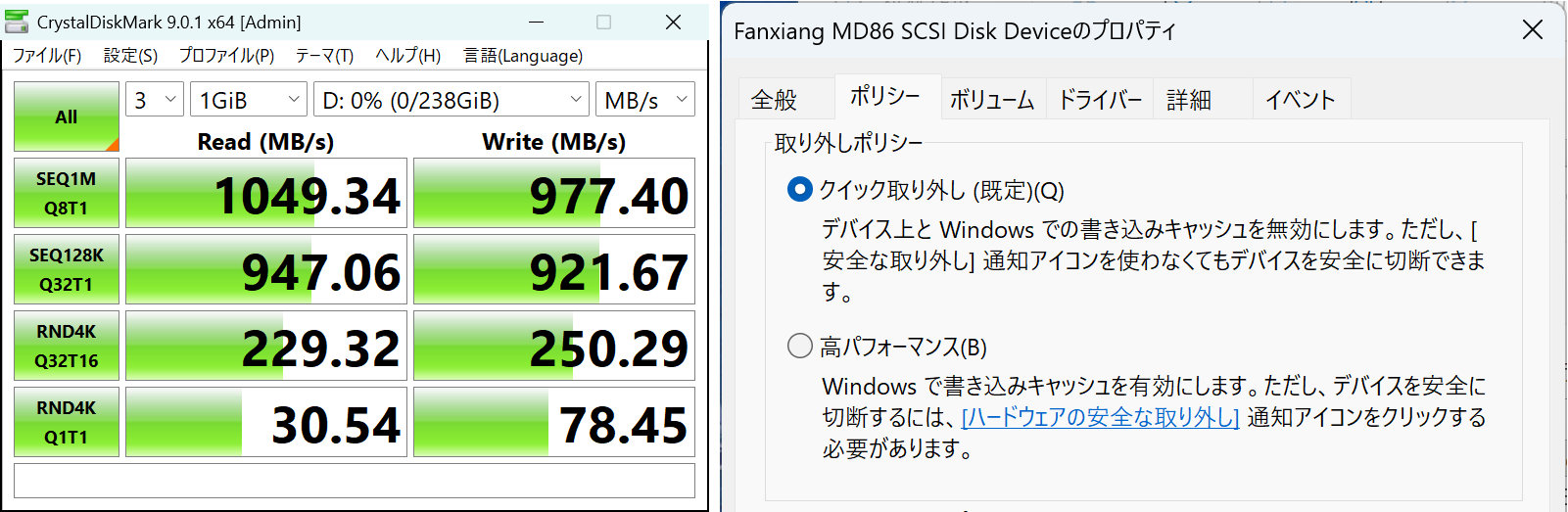Click the ハードウェアの安全な取り外し link

[1100, 417]
